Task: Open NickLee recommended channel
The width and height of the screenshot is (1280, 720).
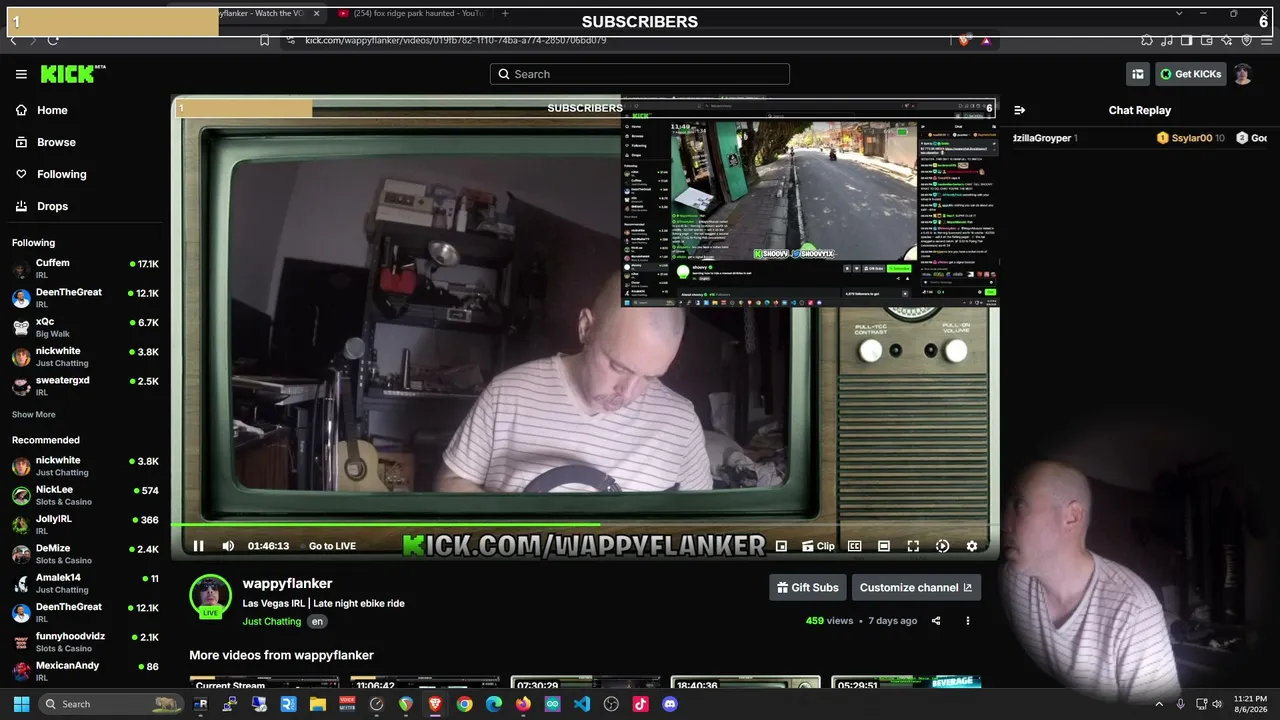Action: (x=85, y=495)
